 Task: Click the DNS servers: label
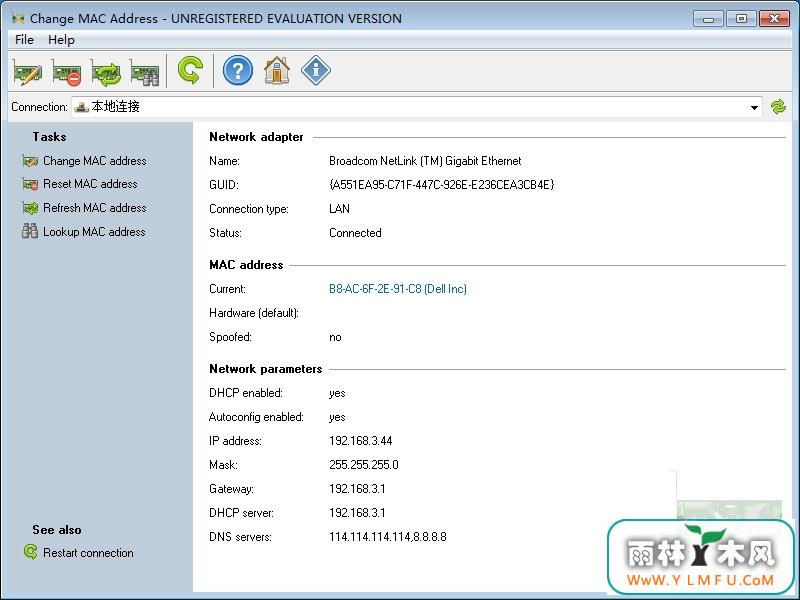(240, 537)
